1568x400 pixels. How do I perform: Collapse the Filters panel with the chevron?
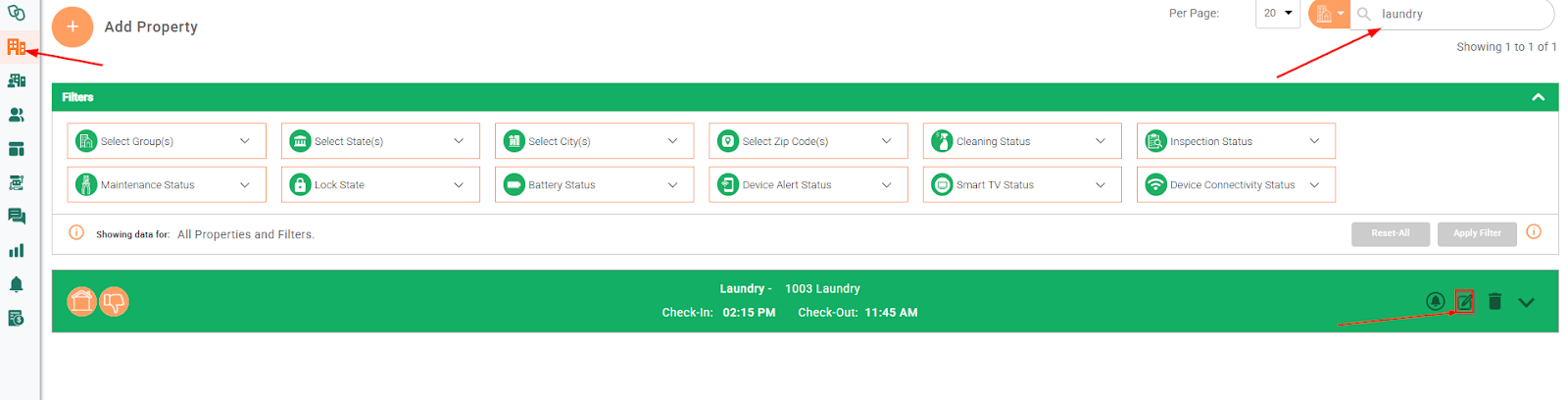(1538, 97)
